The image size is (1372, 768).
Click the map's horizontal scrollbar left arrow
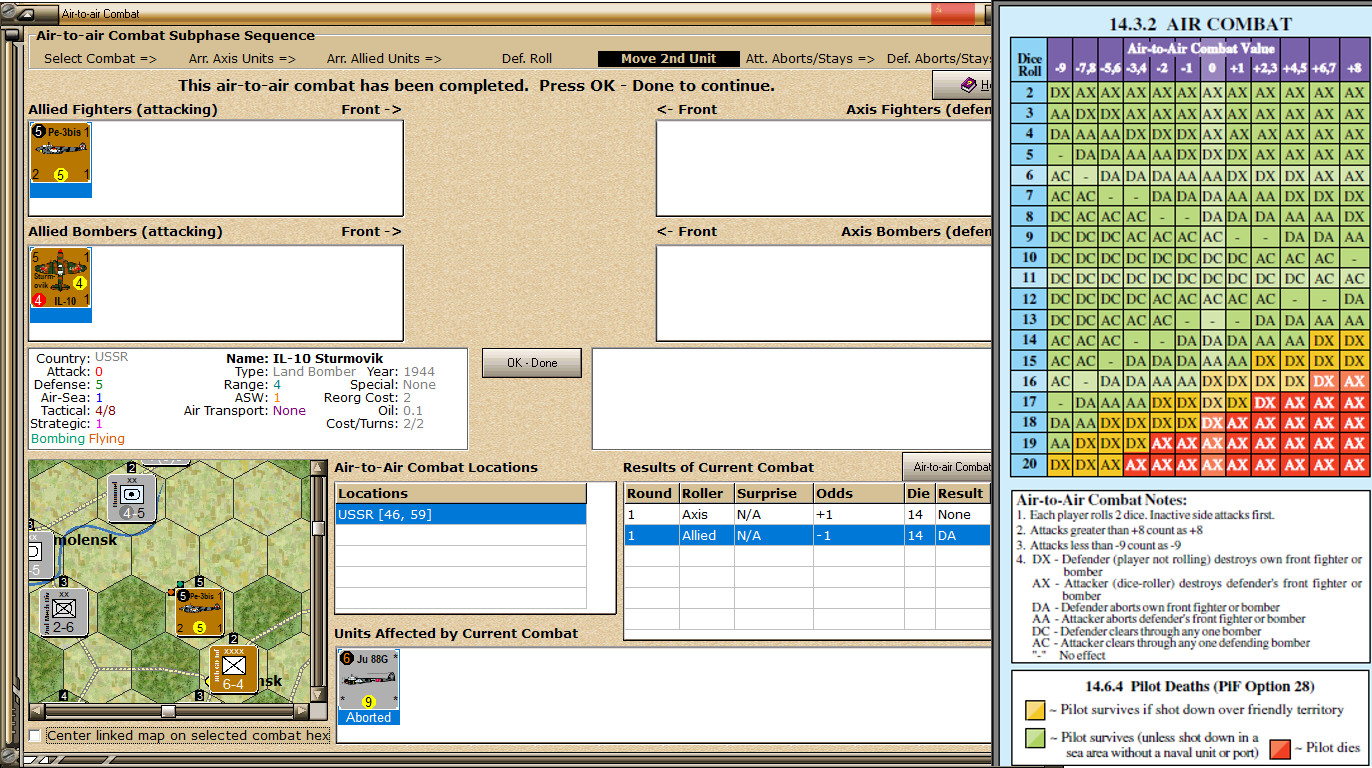[x=38, y=711]
